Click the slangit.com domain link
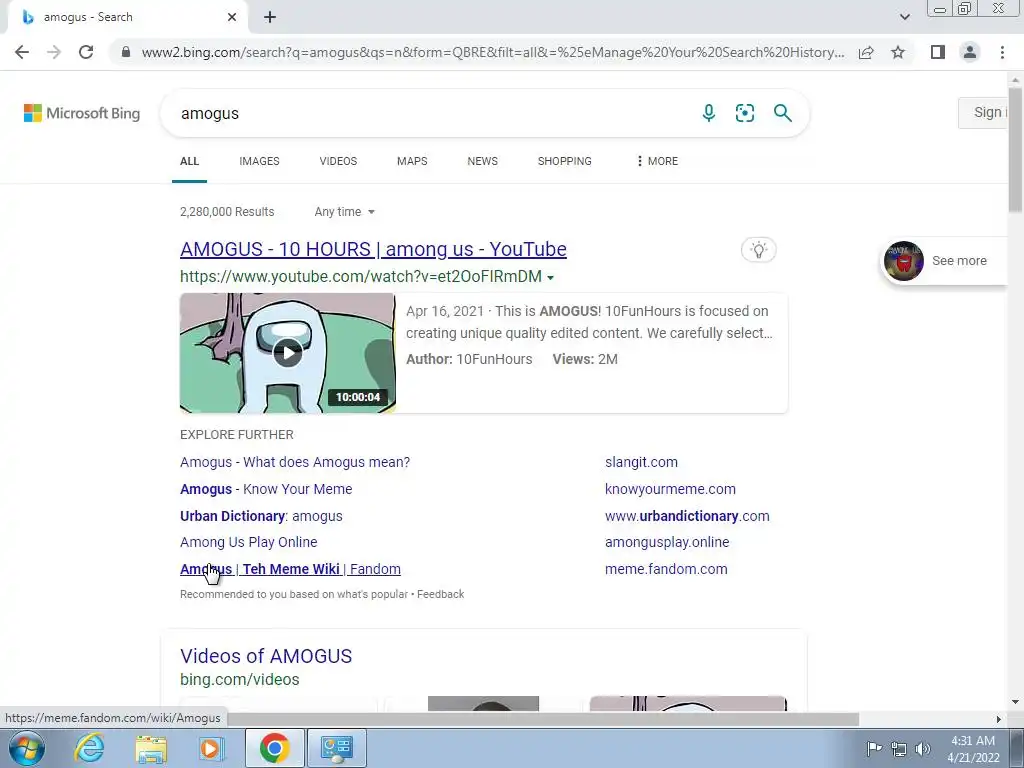The width and height of the screenshot is (1024, 768). pos(641,462)
